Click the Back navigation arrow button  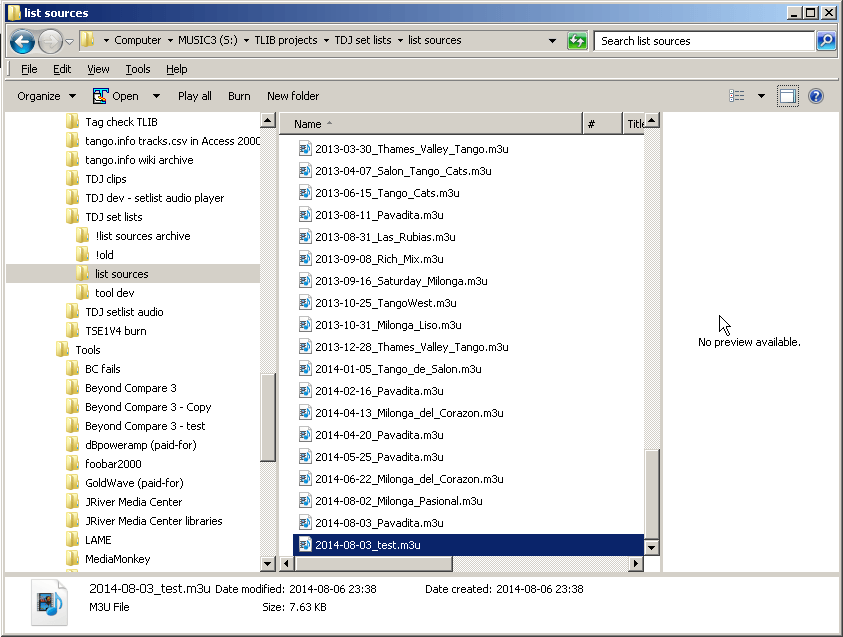[x=23, y=41]
